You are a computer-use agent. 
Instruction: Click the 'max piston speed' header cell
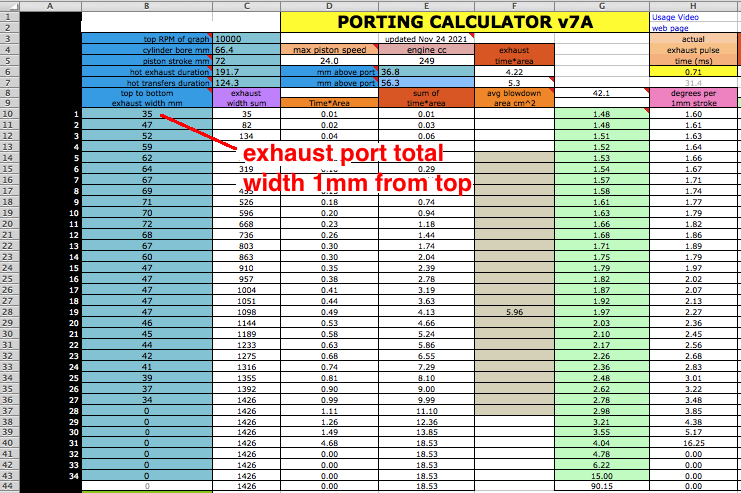click(329, 50)
